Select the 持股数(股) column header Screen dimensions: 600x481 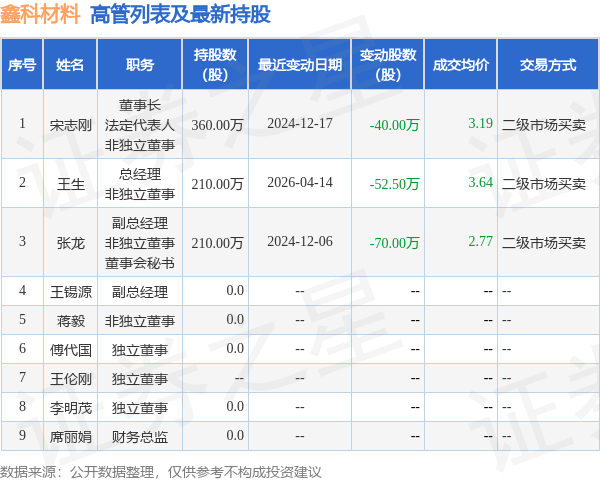(x=215, y=65)
